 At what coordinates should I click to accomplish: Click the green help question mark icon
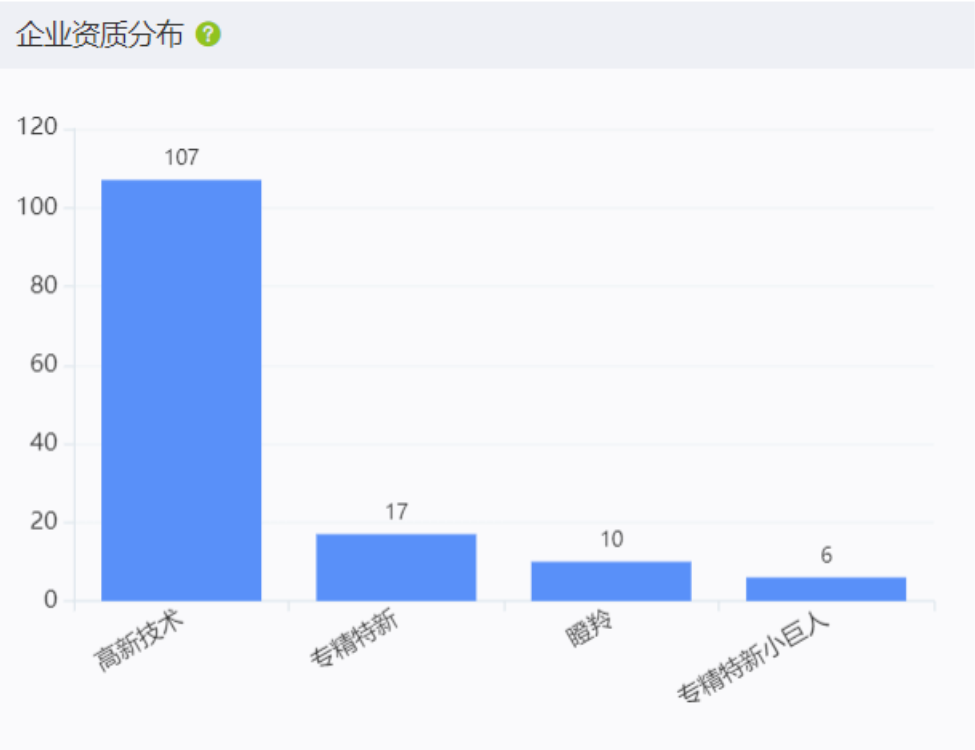tap(208, 34)
